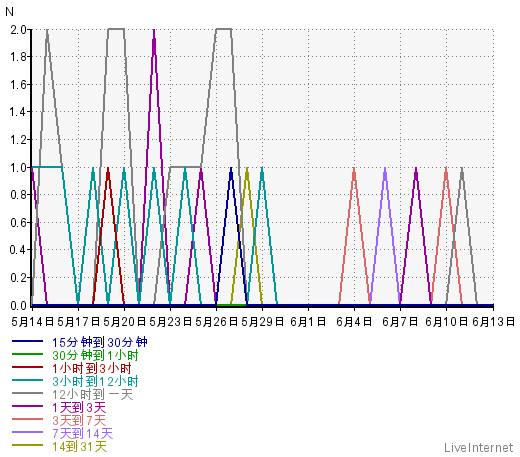Click the gray 12小时到一天 legend line
This screenshot has width=520, height=457.
27,393
